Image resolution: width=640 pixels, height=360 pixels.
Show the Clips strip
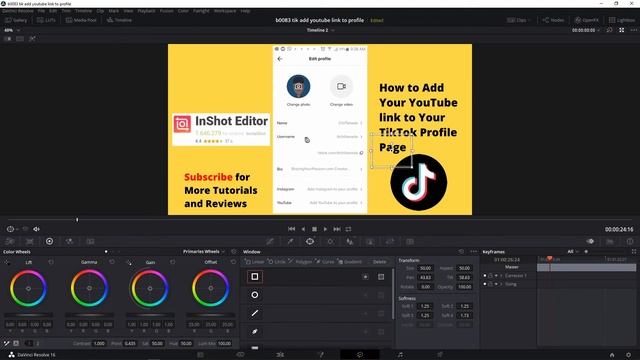coord(518,20)
